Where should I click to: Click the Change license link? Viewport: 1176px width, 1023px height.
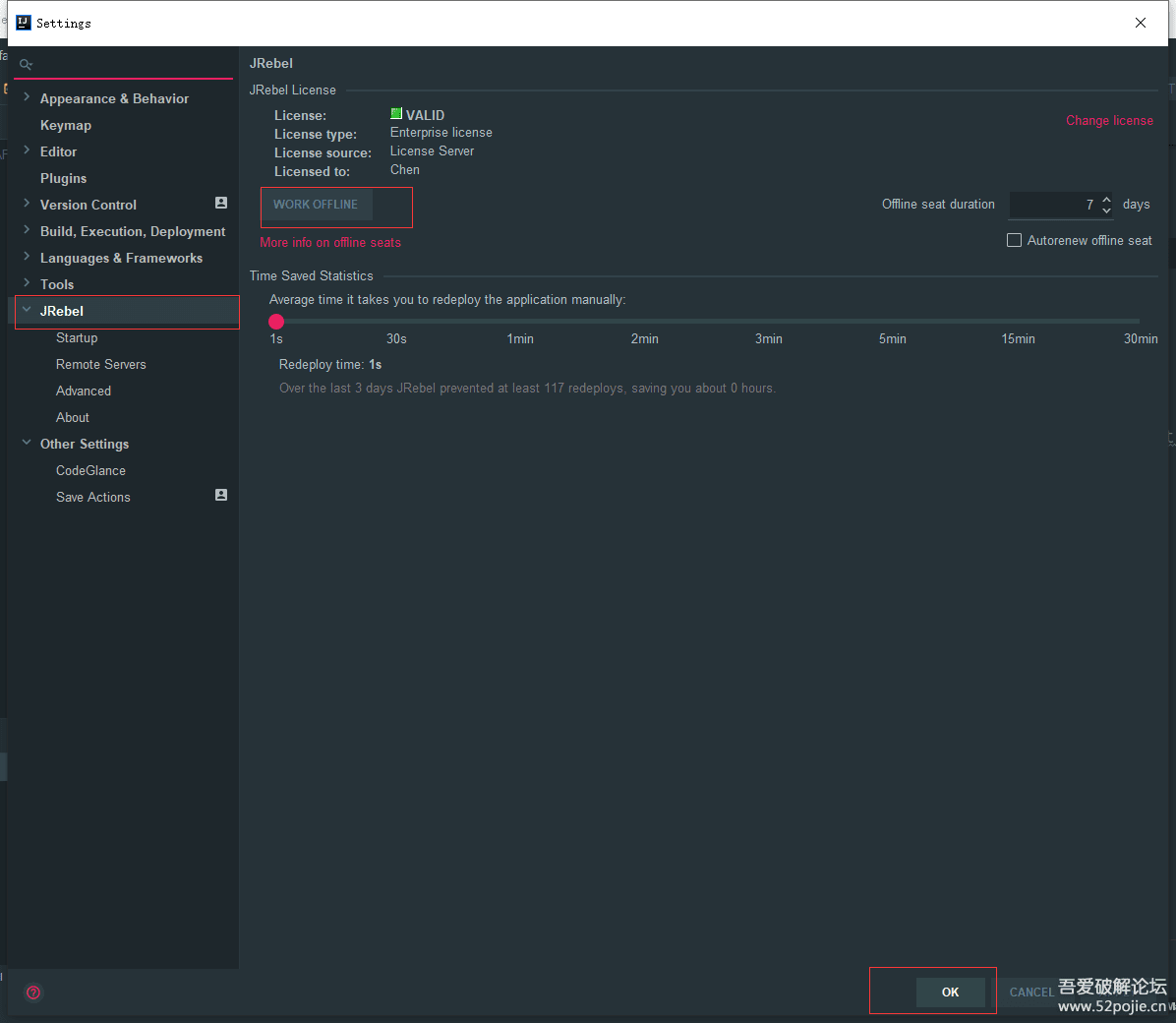pyautogui.click(x=1109, y=121)
